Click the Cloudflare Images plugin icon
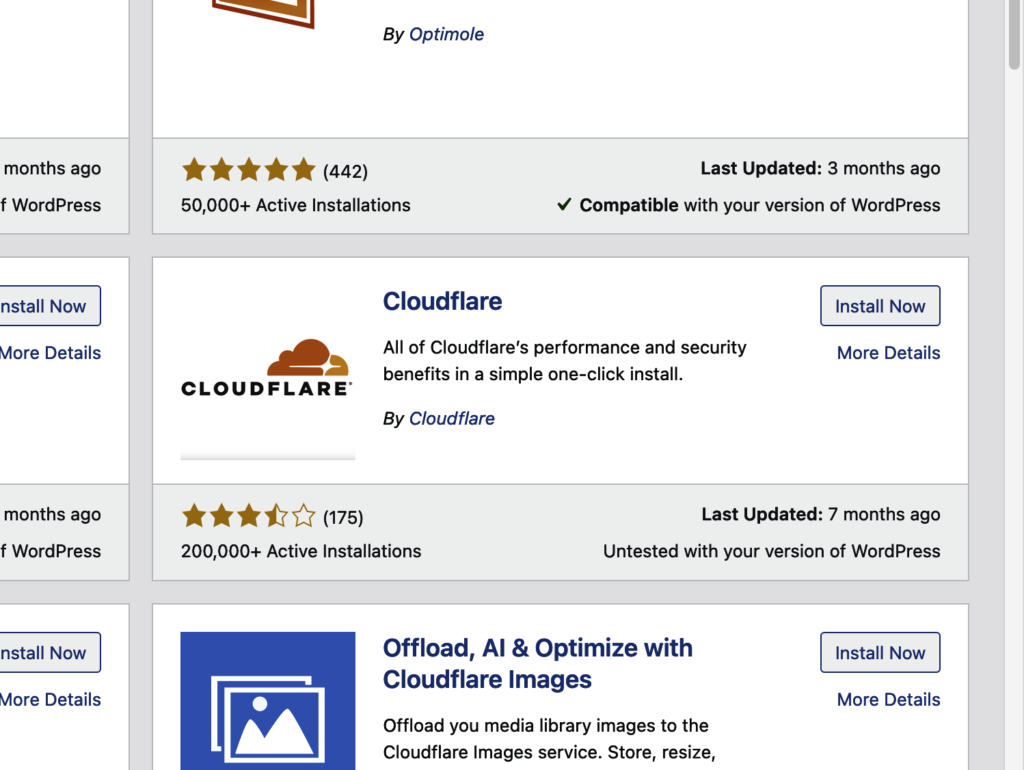 click(x=267, y=700)
